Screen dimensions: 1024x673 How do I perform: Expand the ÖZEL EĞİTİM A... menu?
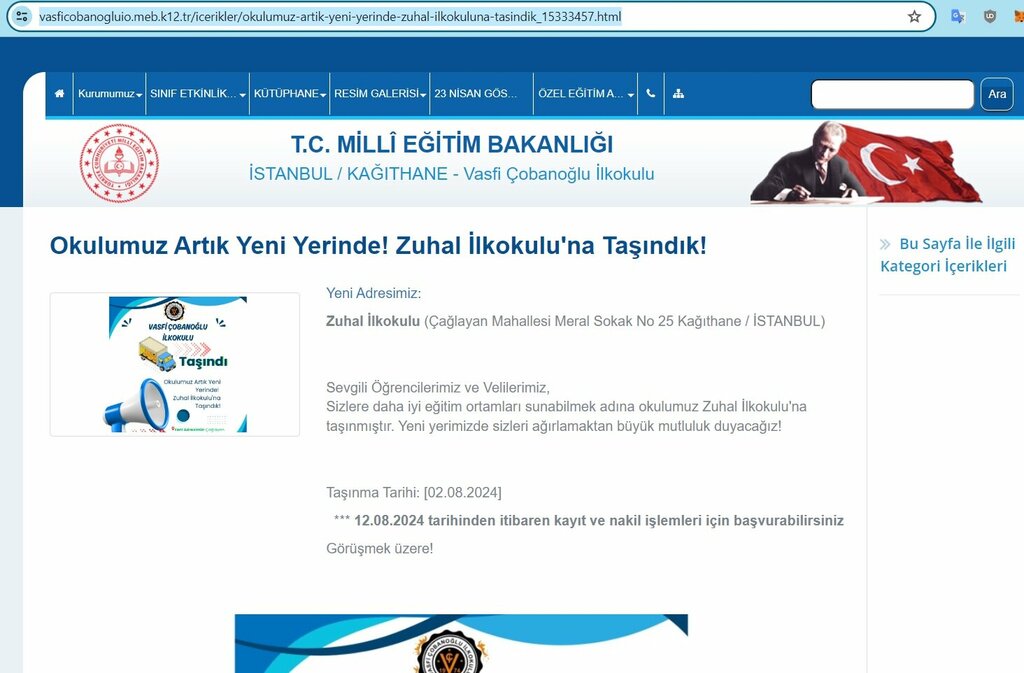(585, 93)
